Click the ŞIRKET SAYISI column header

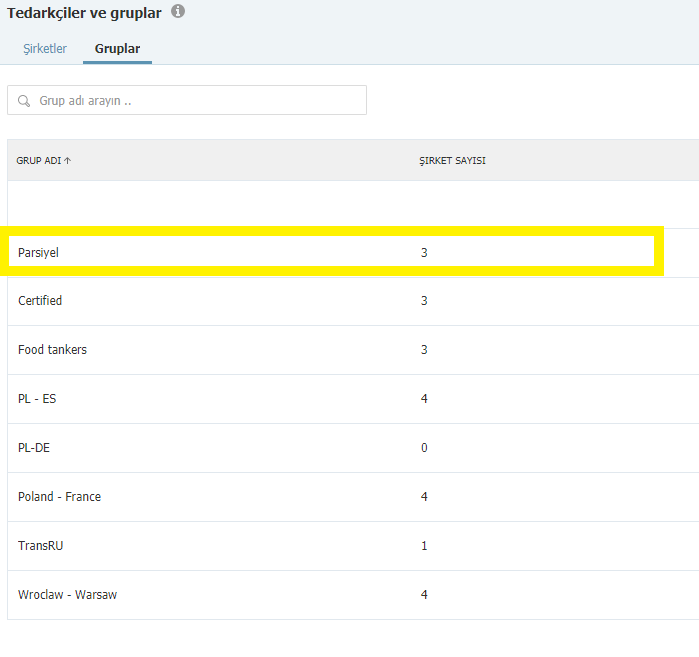452,160
